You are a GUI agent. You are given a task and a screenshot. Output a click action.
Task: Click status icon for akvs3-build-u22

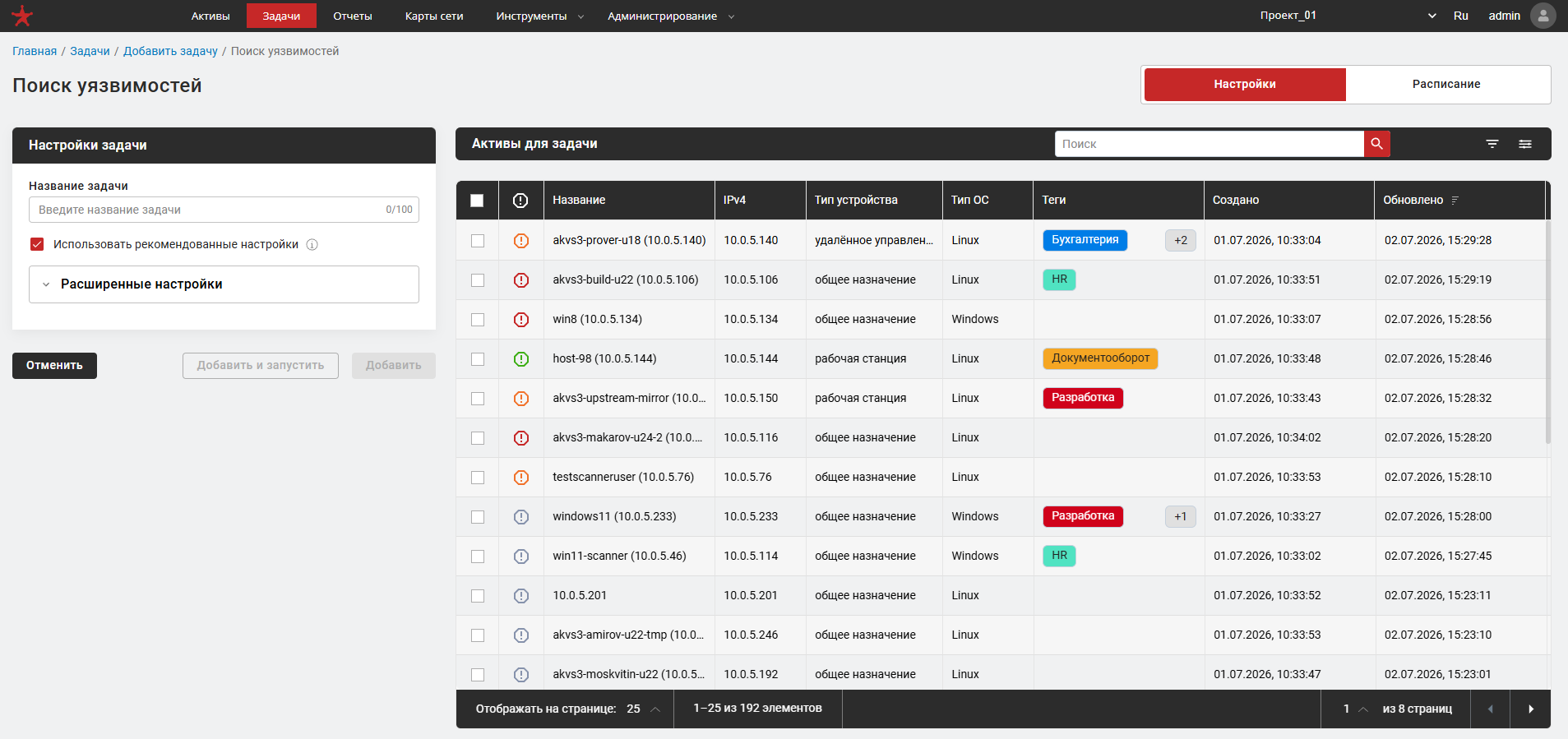pos(521,280)
